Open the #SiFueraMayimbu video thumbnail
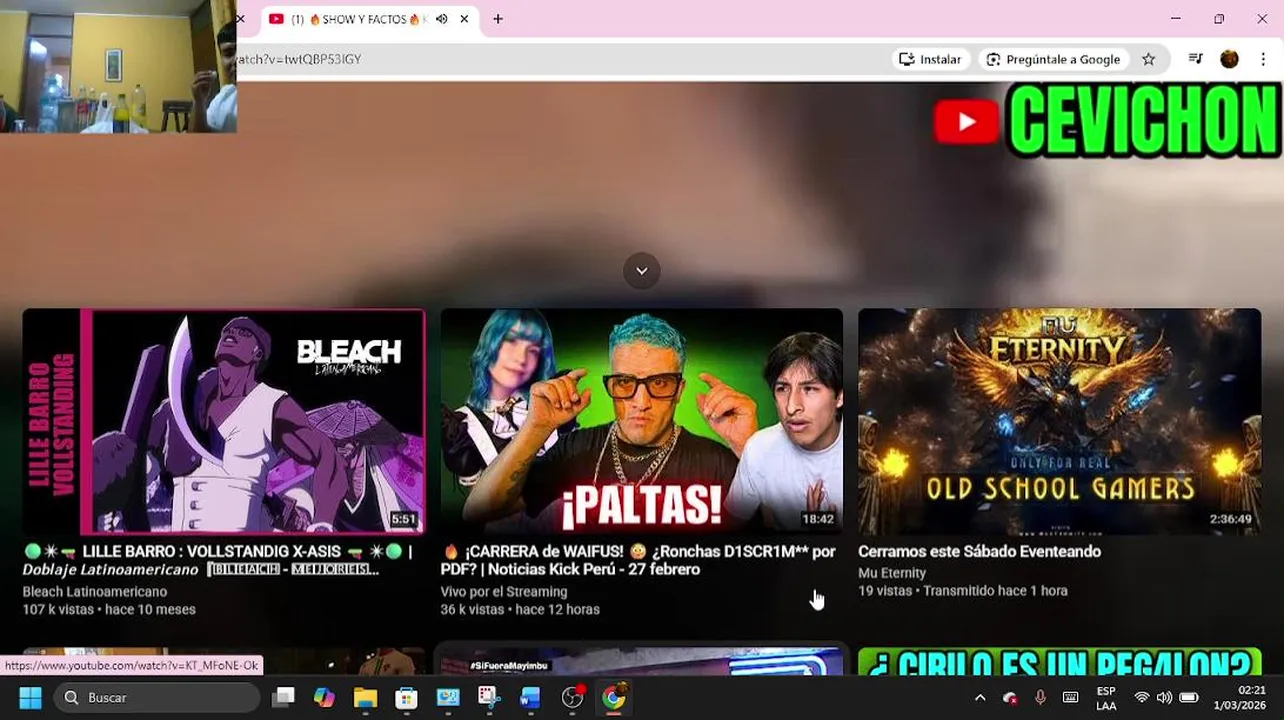This screenshot has height=720, width=1284. coord(642,662)
